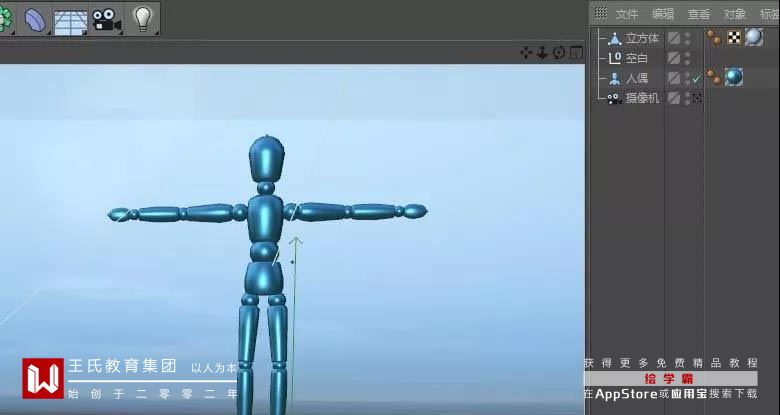780x415 pixels.
Task: Open the 文件 menu in Object Manager
Action: coord(627,14)
